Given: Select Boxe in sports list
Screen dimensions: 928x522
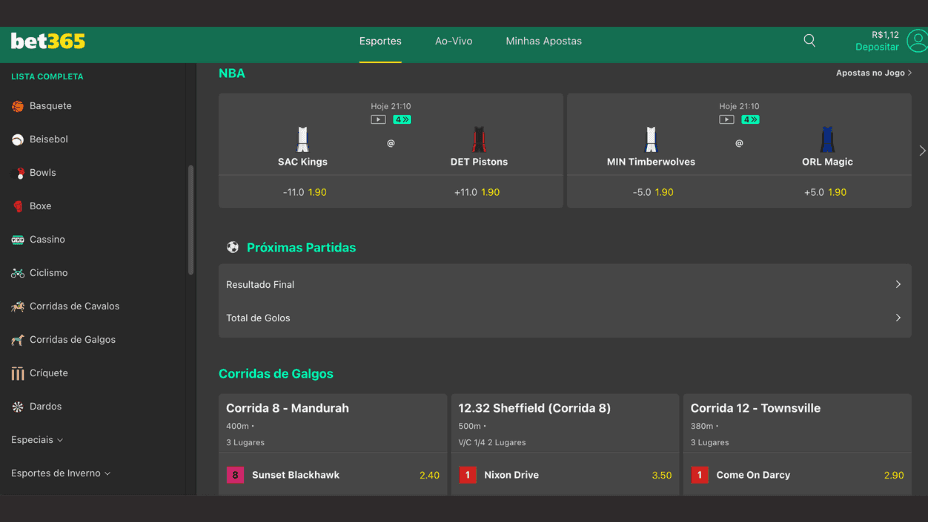Looking at the screenshot, I should point(40,206).
